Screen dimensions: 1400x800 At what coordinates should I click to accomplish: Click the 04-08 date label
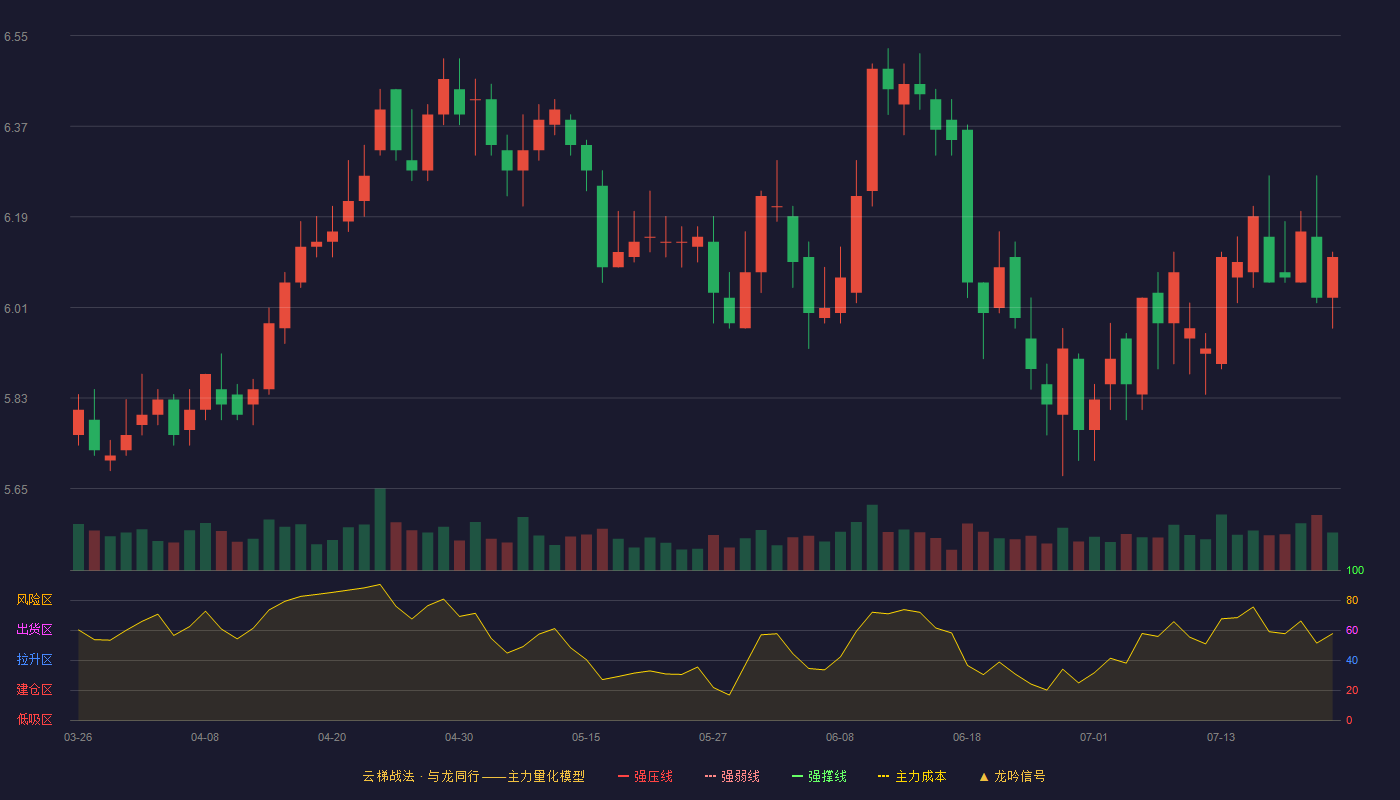[205, 737]
